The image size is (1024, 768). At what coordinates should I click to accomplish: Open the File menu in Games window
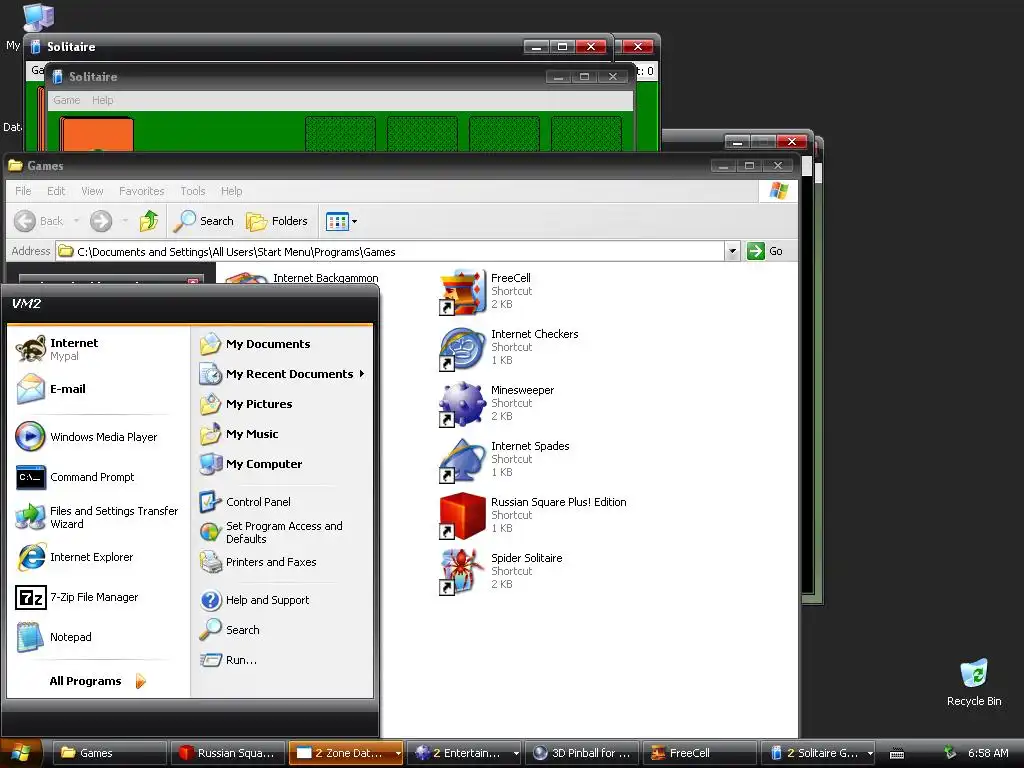pyautogui.click(x=23, y=191)
